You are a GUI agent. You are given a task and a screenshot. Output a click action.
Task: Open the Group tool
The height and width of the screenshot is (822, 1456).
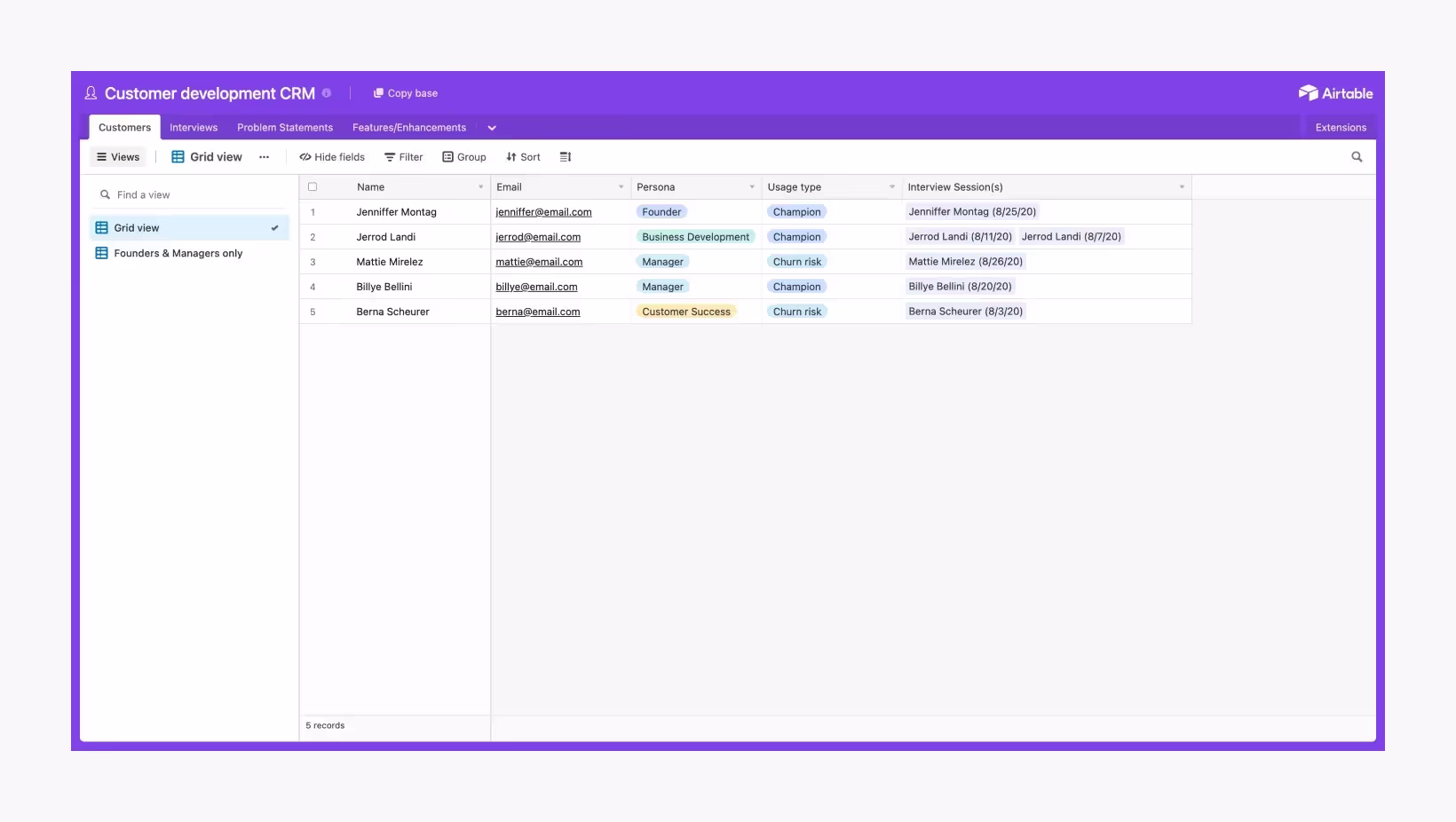click(464, 157)
